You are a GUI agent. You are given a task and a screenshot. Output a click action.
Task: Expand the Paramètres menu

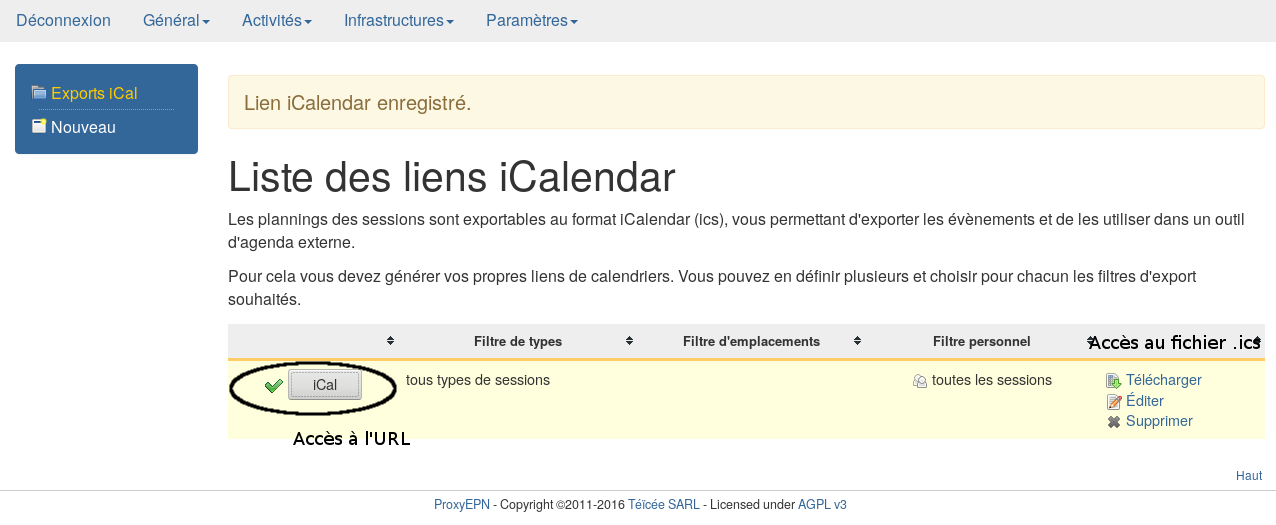(x=531, y=21)
